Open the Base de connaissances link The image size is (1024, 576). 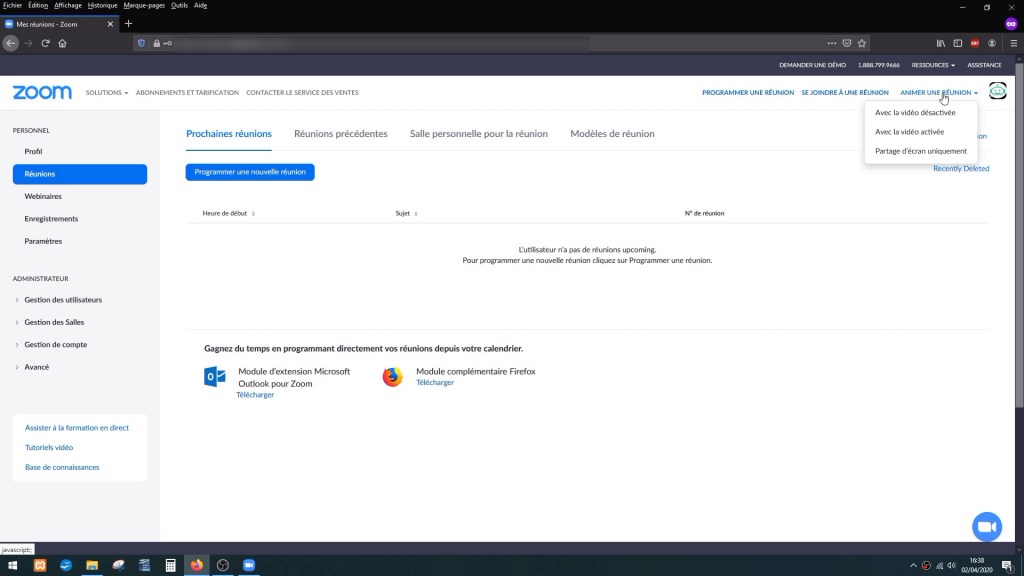pos(62,467)
